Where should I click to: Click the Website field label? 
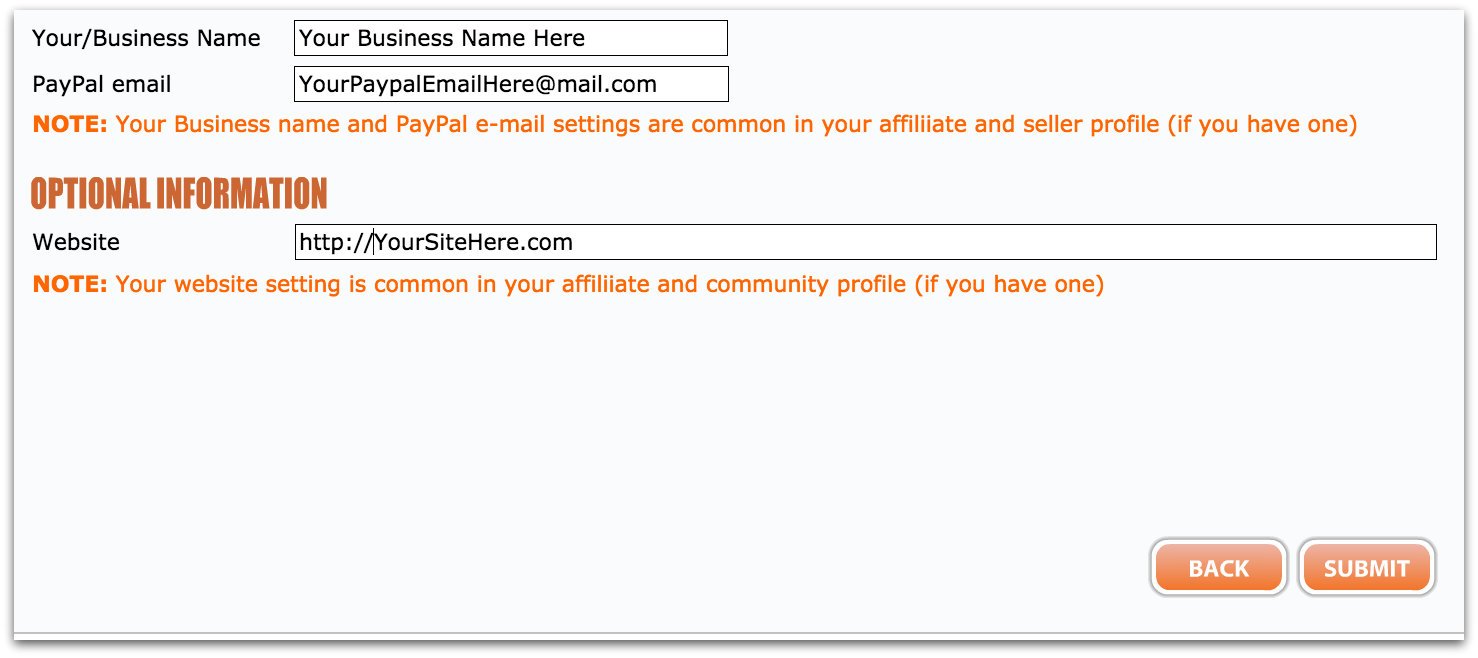coord(76,242)
